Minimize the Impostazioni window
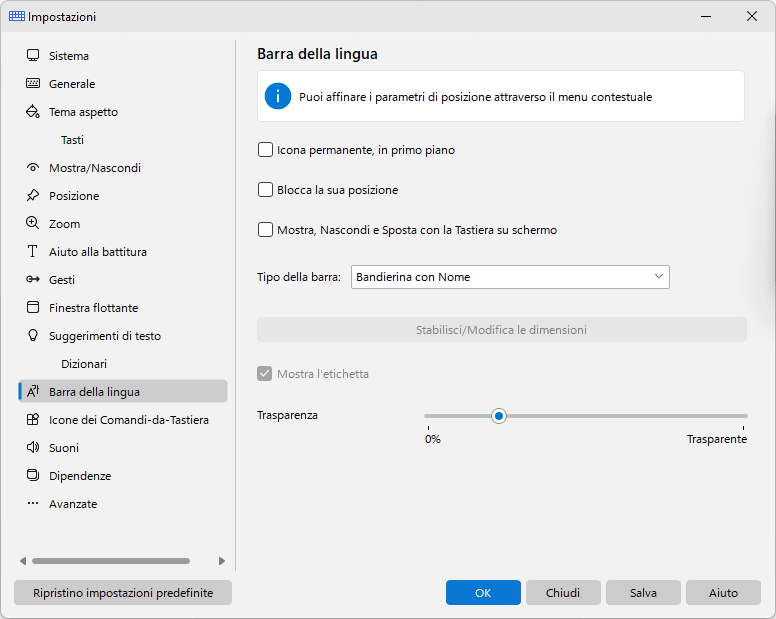This screenshot has height=619, width=776. pos(706,16)
